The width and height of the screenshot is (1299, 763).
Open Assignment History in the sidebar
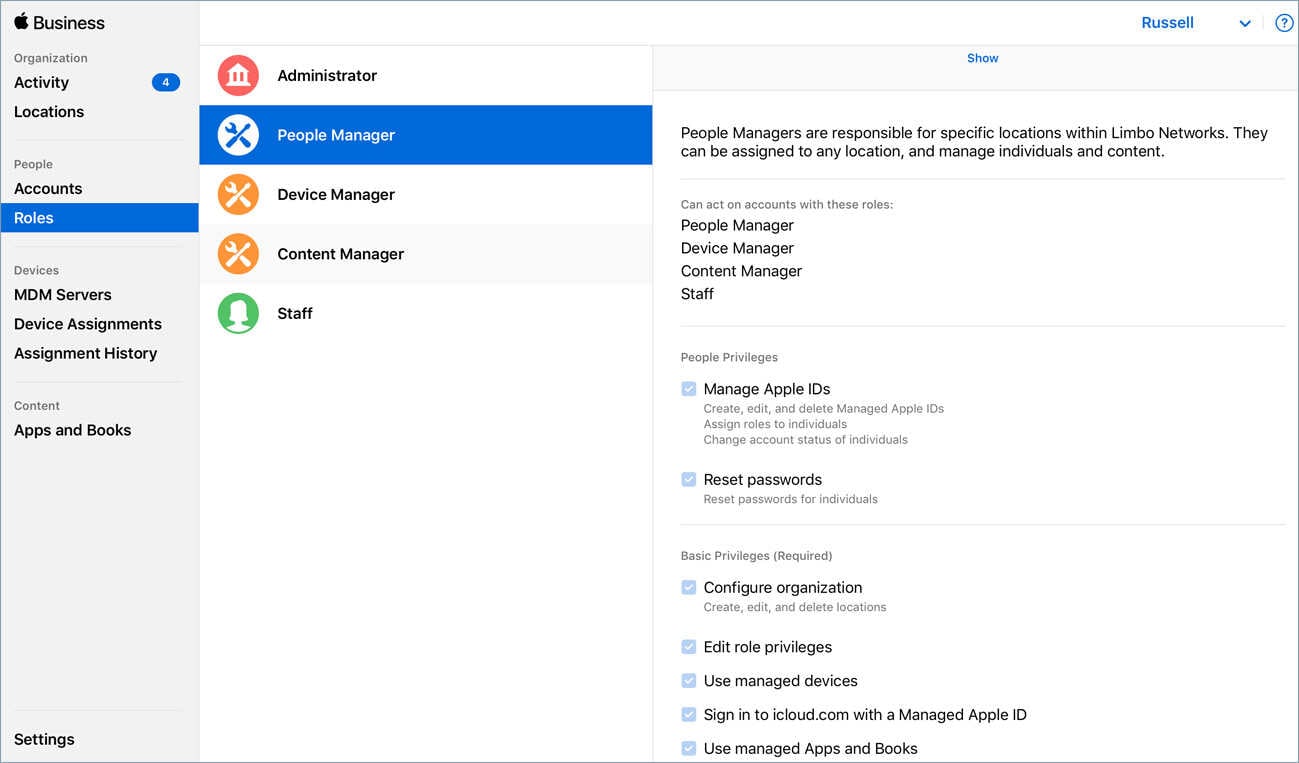(x=86, y=353)
